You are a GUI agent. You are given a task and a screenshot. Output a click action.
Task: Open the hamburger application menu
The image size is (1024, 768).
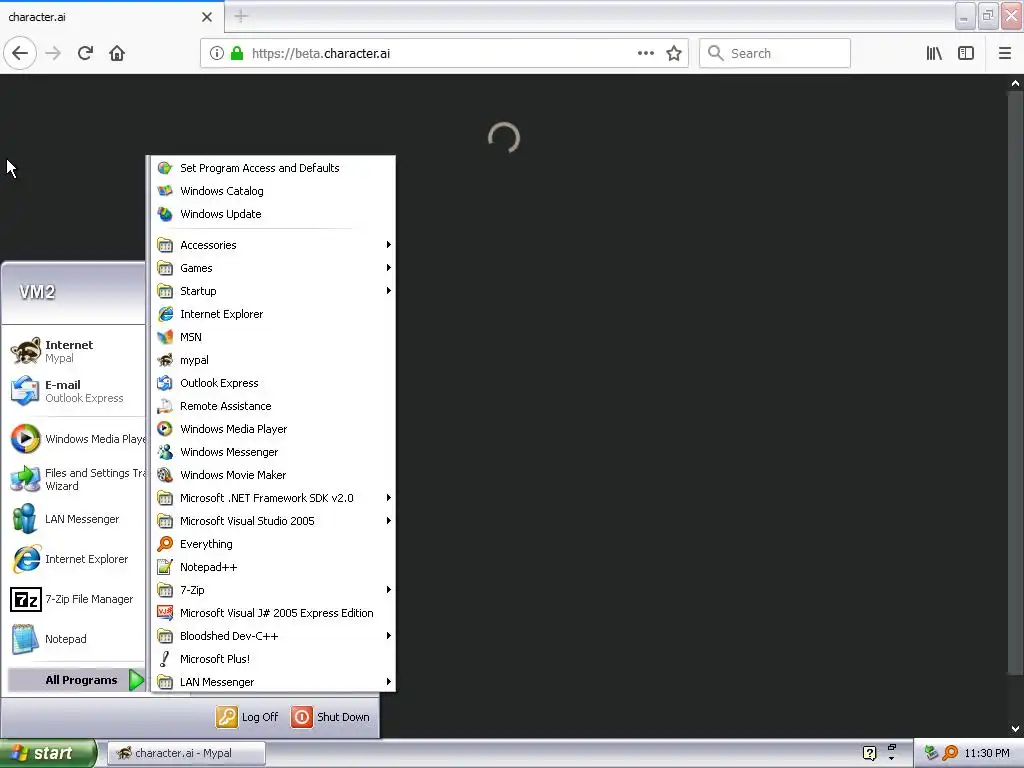[1004, 53]
